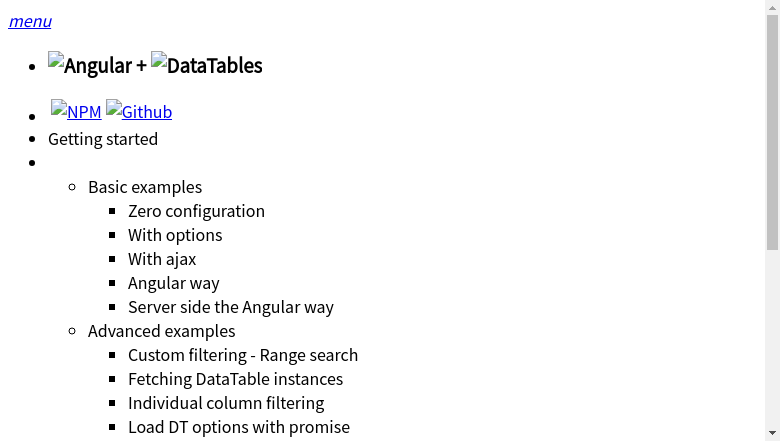The width and height of the screenshot is (780, 441).
Task: Open Zero configuration example
Action: pos(196,211)
